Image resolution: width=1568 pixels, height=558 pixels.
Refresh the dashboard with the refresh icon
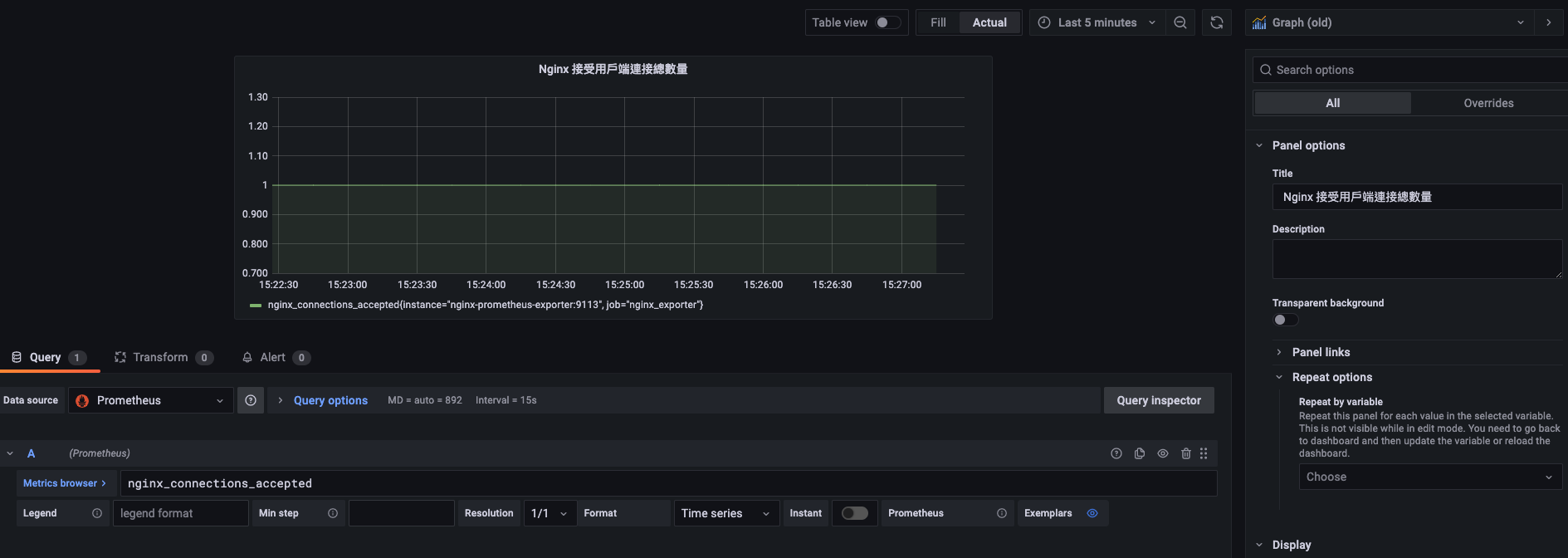coord(1217,22)
